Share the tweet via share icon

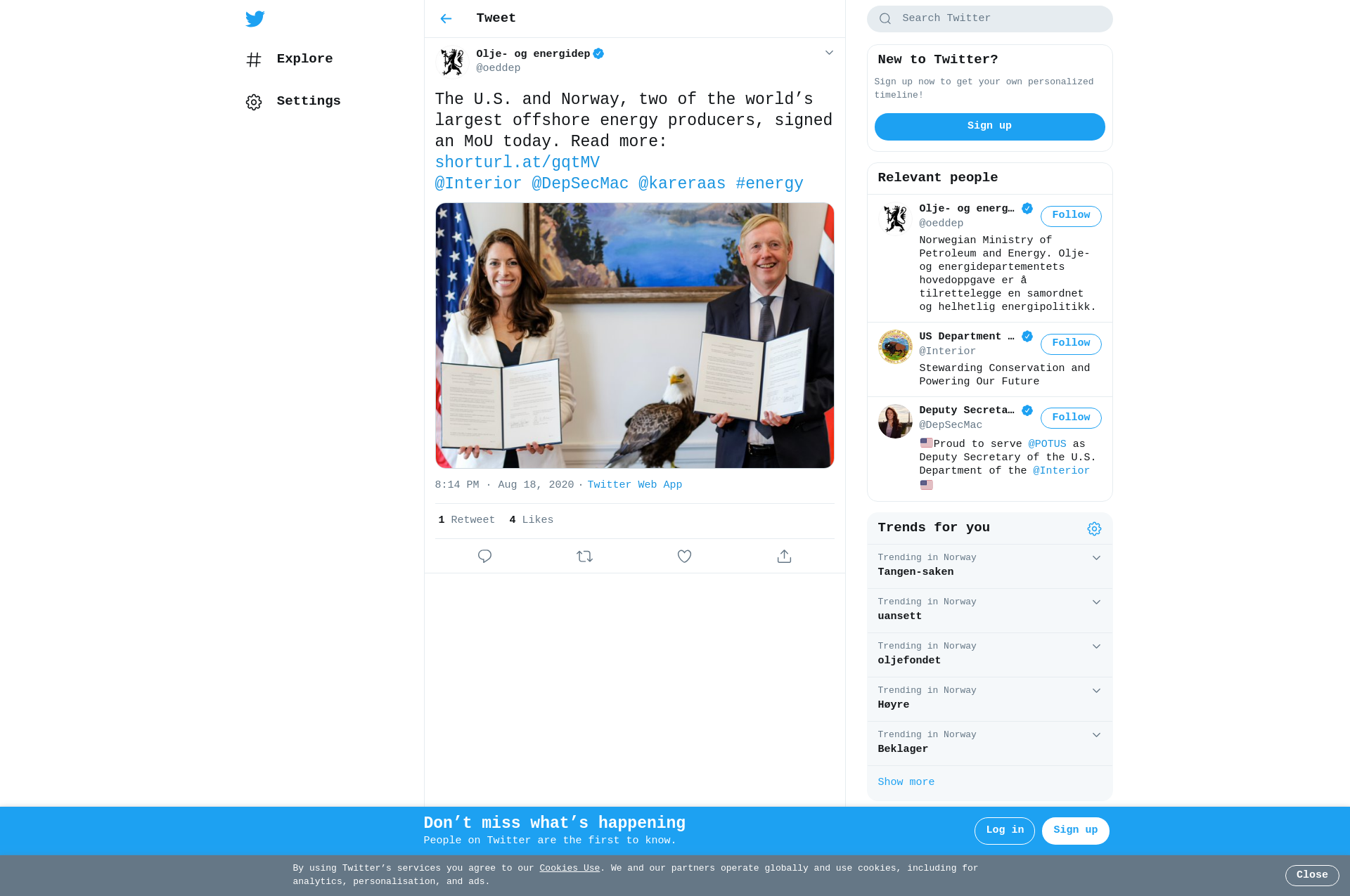point(784,557)
